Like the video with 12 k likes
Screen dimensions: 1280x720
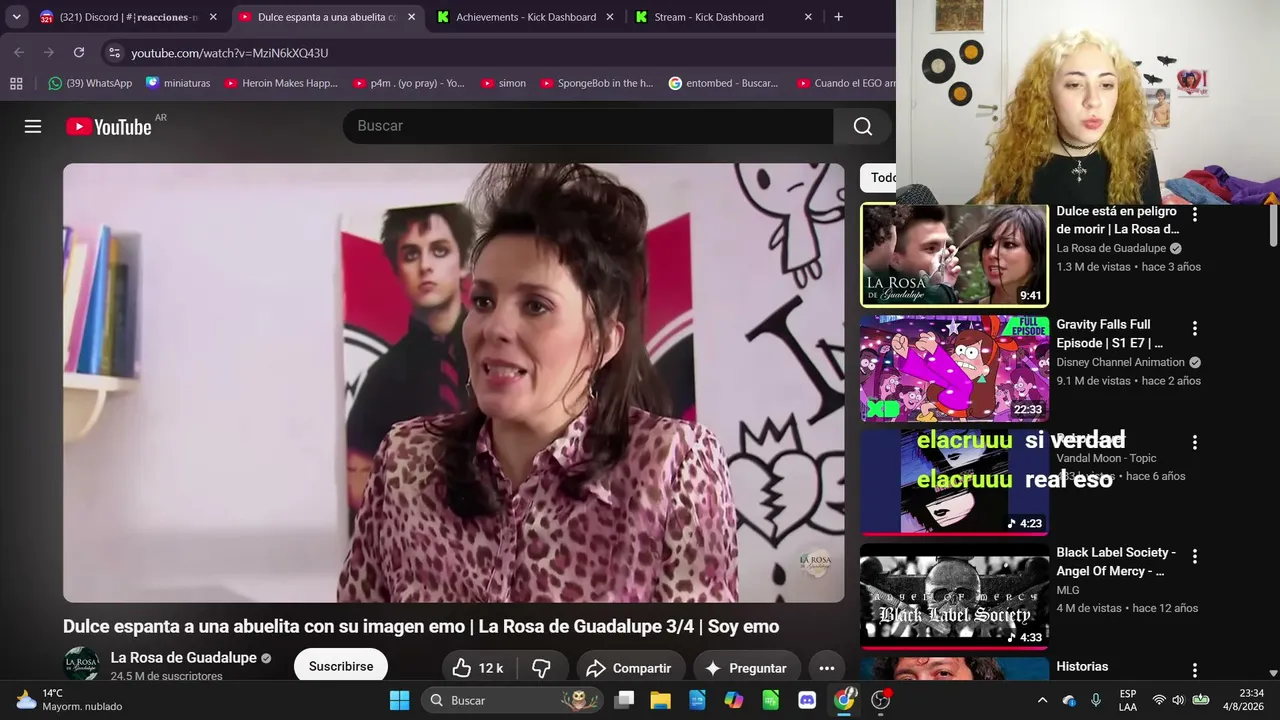[x=478, y=668]
